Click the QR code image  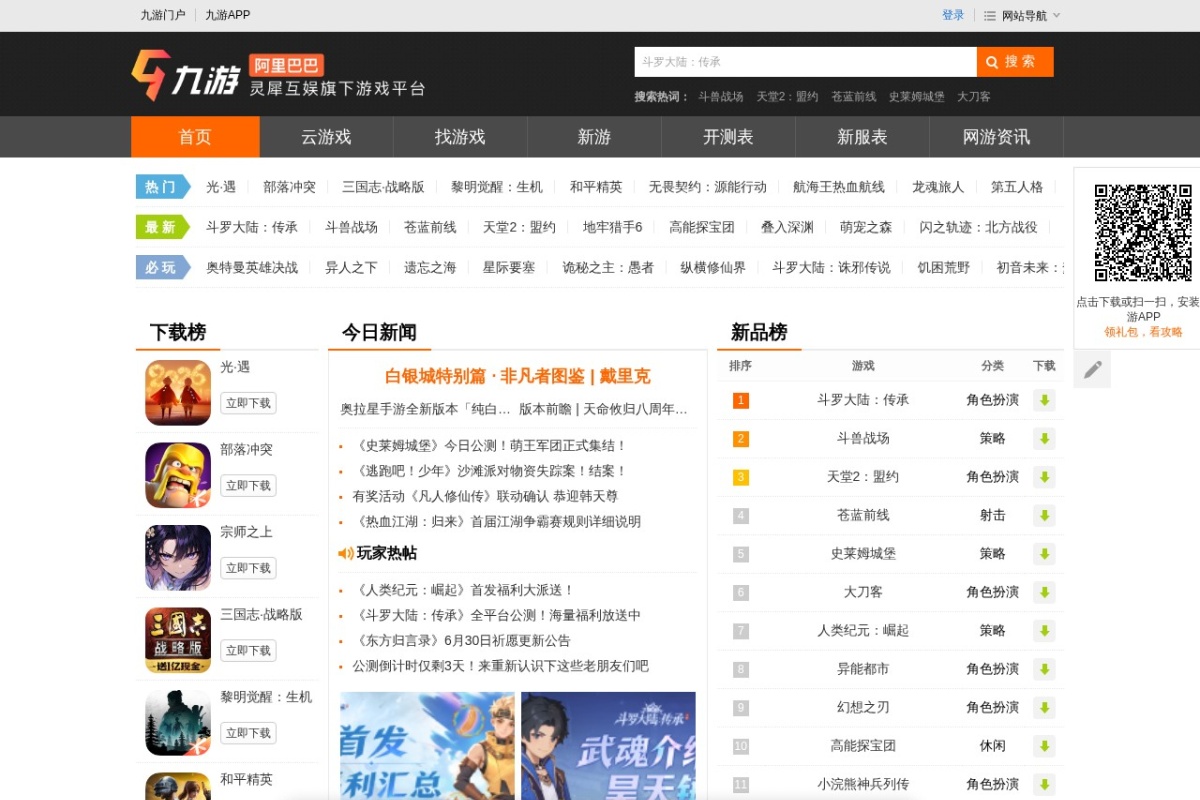coord(1143,233)
